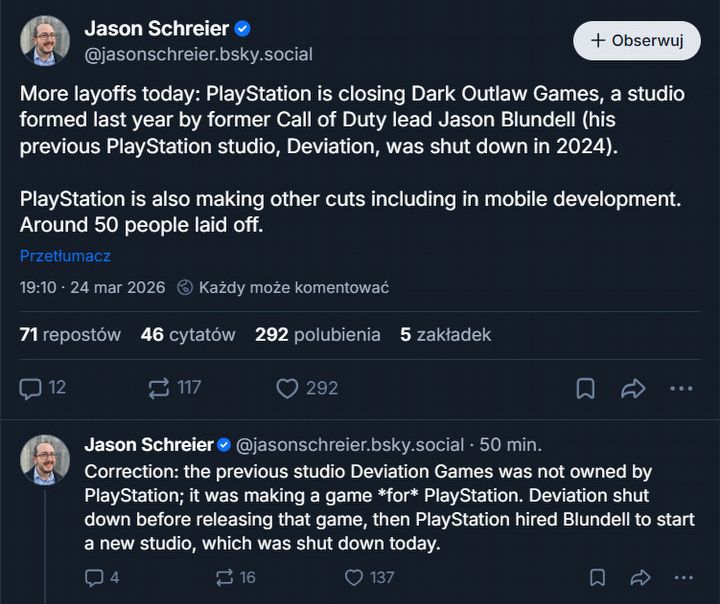Bookmark the Correction reply

coord(597,577)
